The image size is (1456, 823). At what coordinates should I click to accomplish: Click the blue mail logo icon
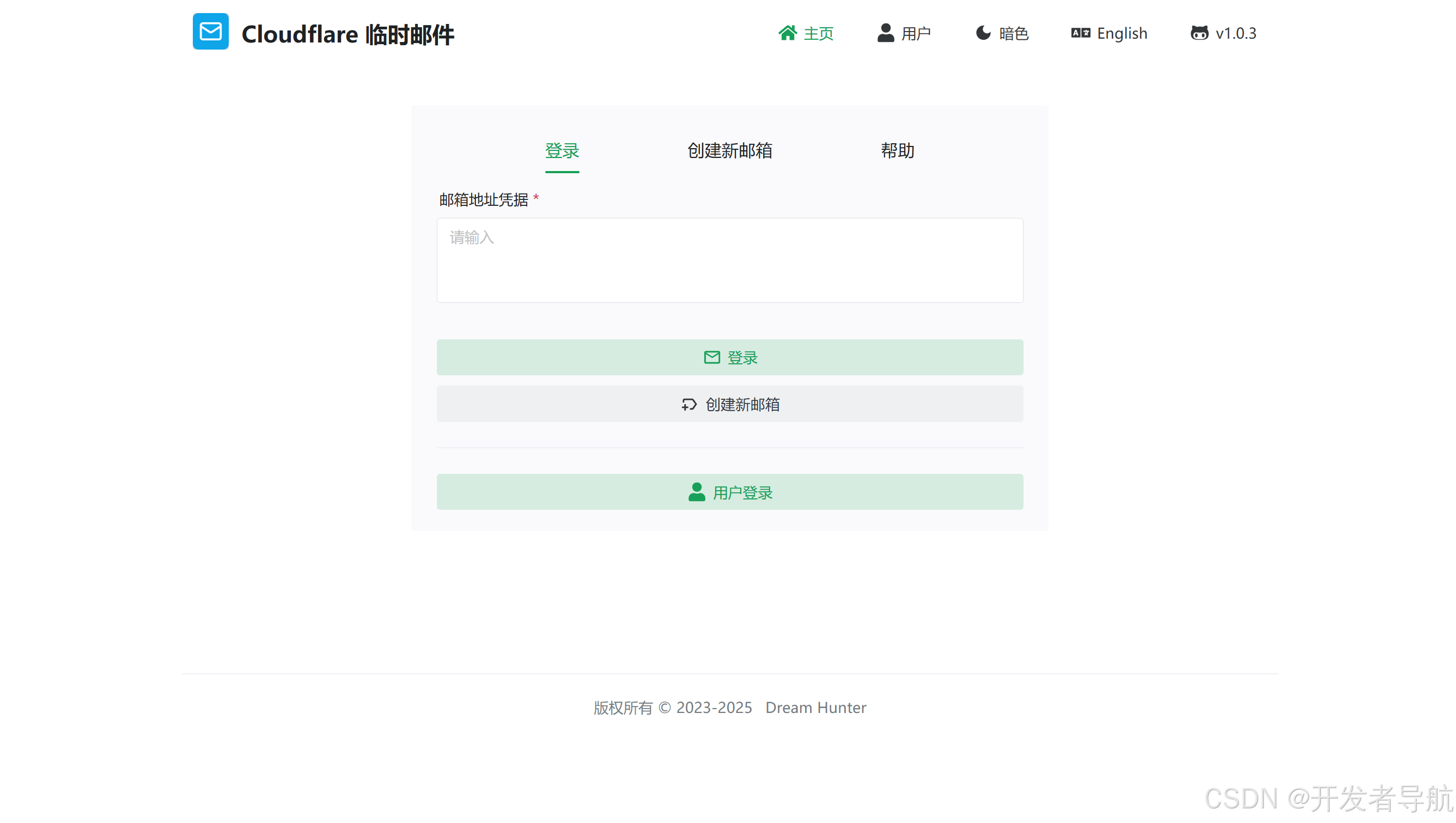pos(210,32)
